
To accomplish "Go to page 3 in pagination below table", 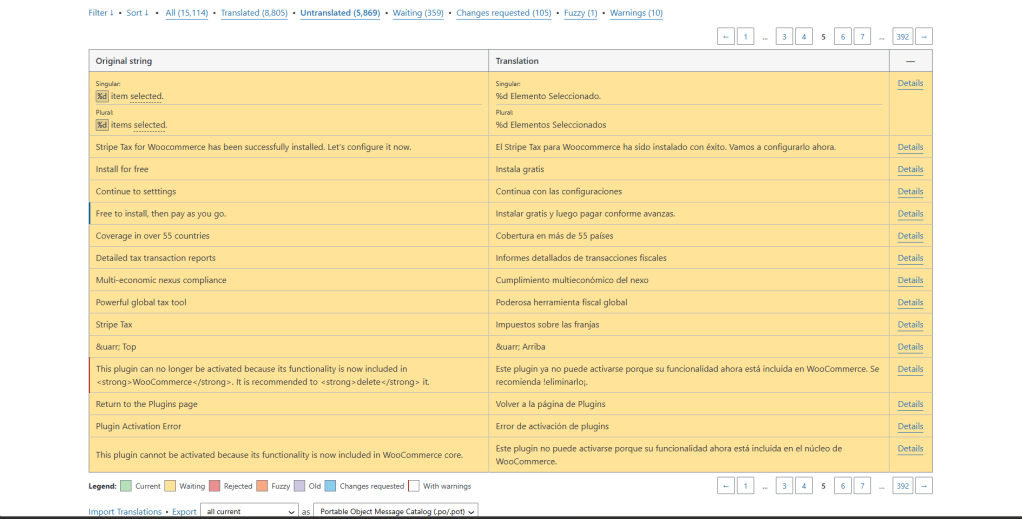I will point(785,486).
